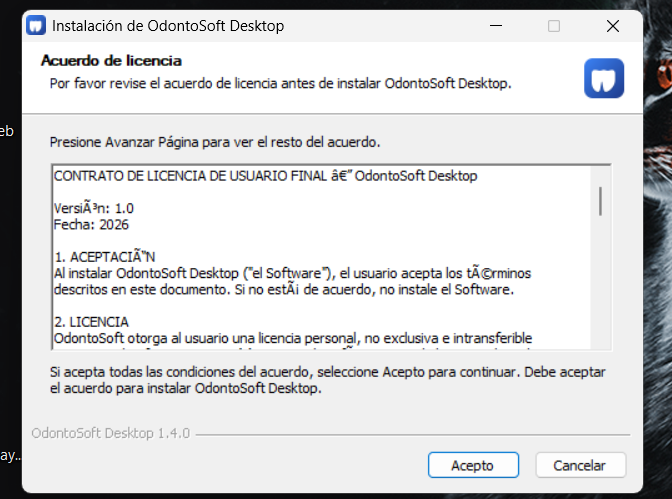Close the installer window with the X
The image size is (672, 499).
(x=612, y=26)
